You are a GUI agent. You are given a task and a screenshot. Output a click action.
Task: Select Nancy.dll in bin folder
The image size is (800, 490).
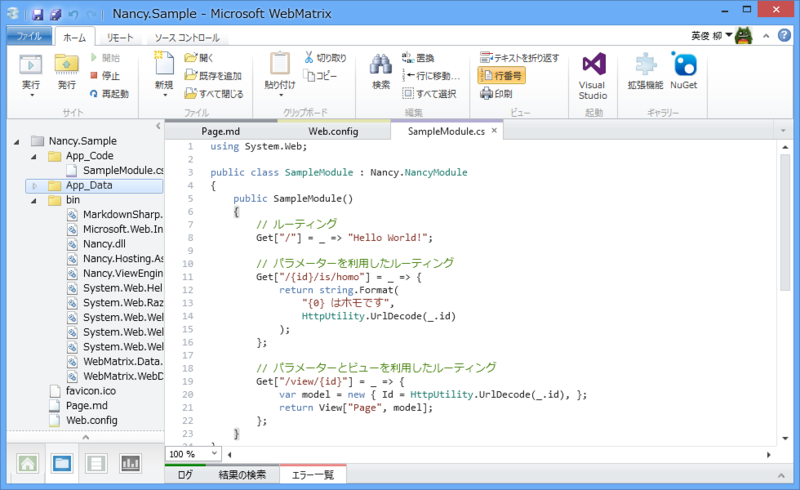pyautogui.click(x=96, y=244)
